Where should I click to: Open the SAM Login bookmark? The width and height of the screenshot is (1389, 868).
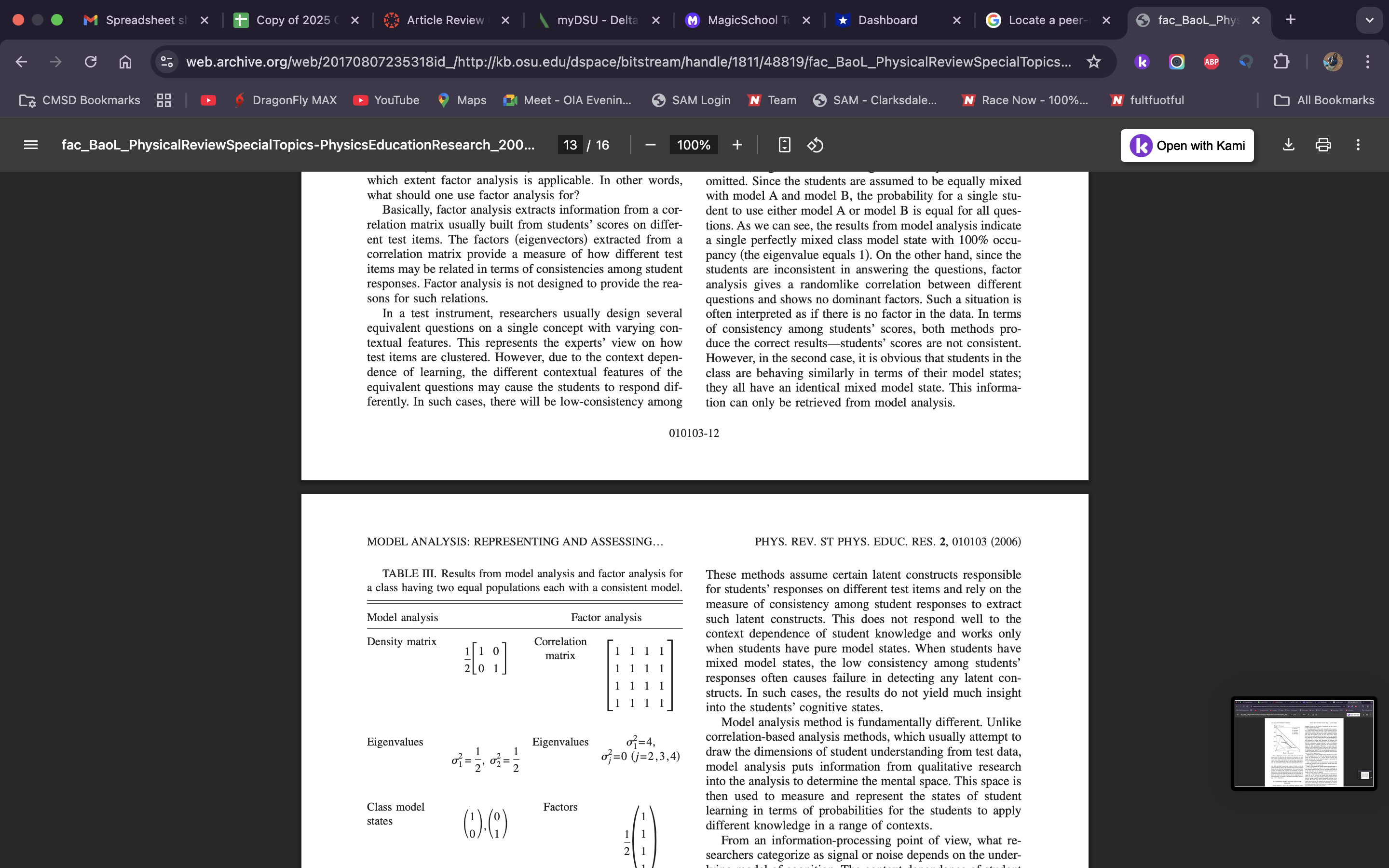691,100
